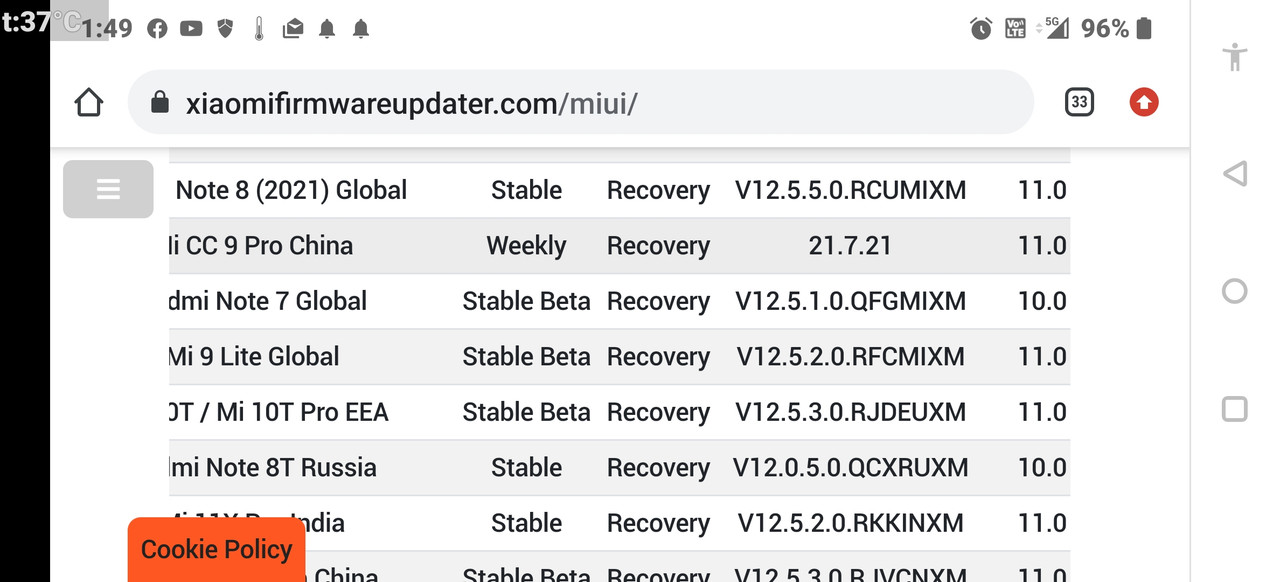Tap the alarm clock status icon
This screenshot has height=582, width=1280.
tap(981, 29)
